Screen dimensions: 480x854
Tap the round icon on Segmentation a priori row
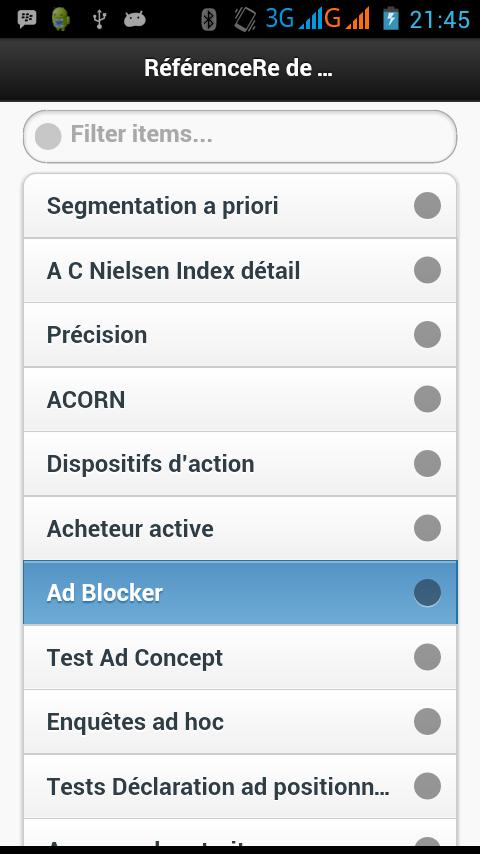[427, 206]
